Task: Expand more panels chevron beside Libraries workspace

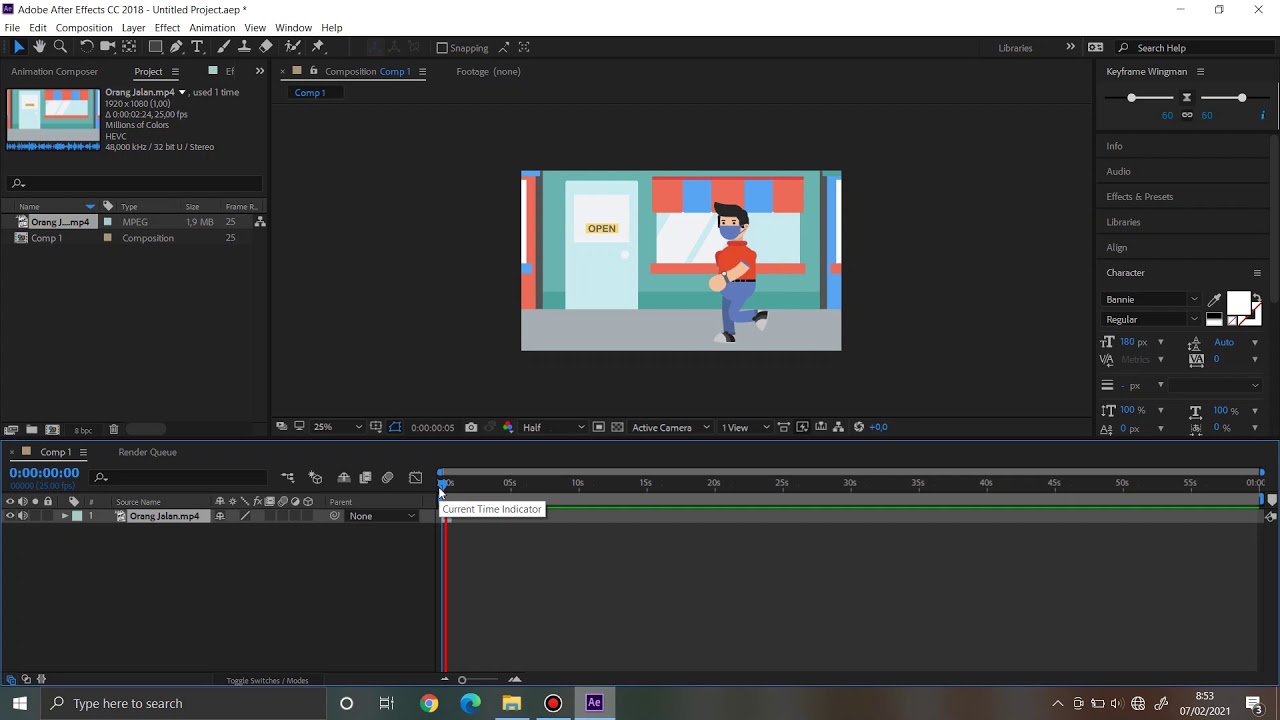Action: click(x=1070, y=47)
